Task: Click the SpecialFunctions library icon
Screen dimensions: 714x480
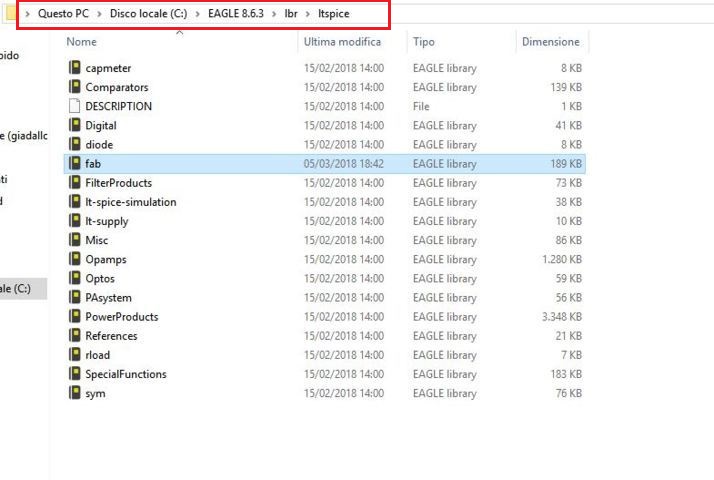Action: pyautogui.click(x=75, y=373)
